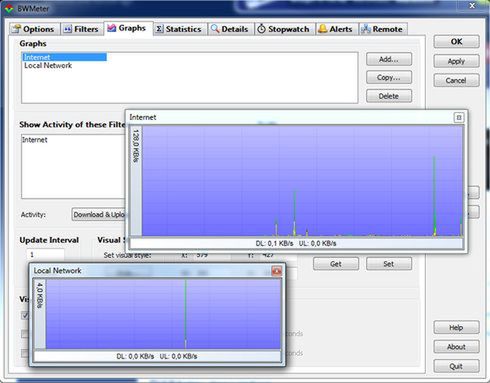
Task: Open the About dialog
Action: (x=456, y=347)
